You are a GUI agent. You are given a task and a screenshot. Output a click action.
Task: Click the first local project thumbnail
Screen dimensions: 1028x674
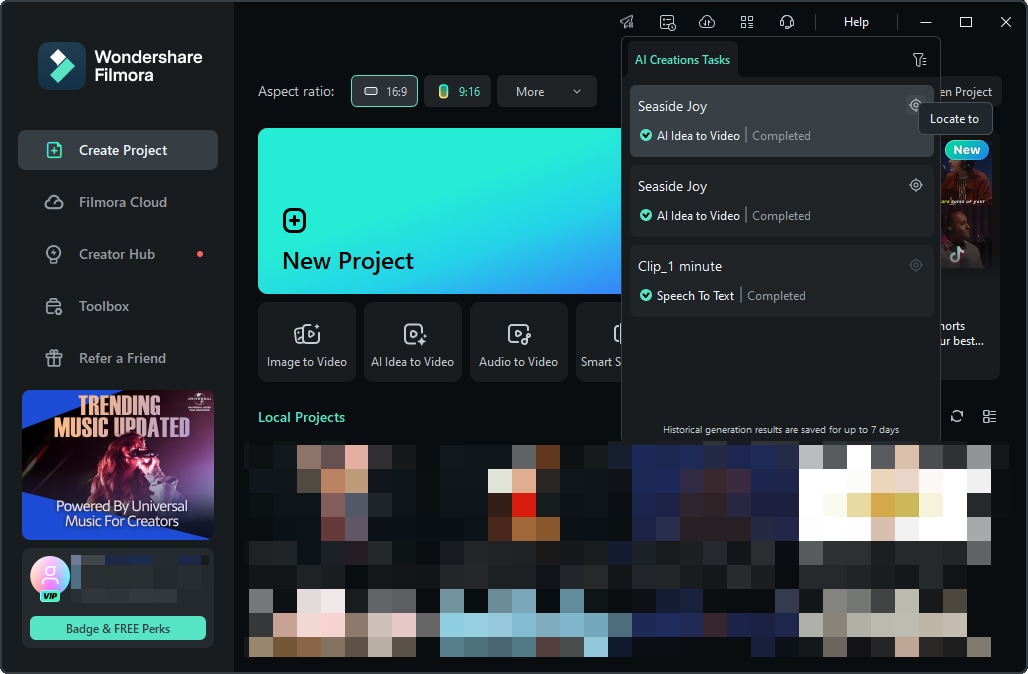pos(332,493)
